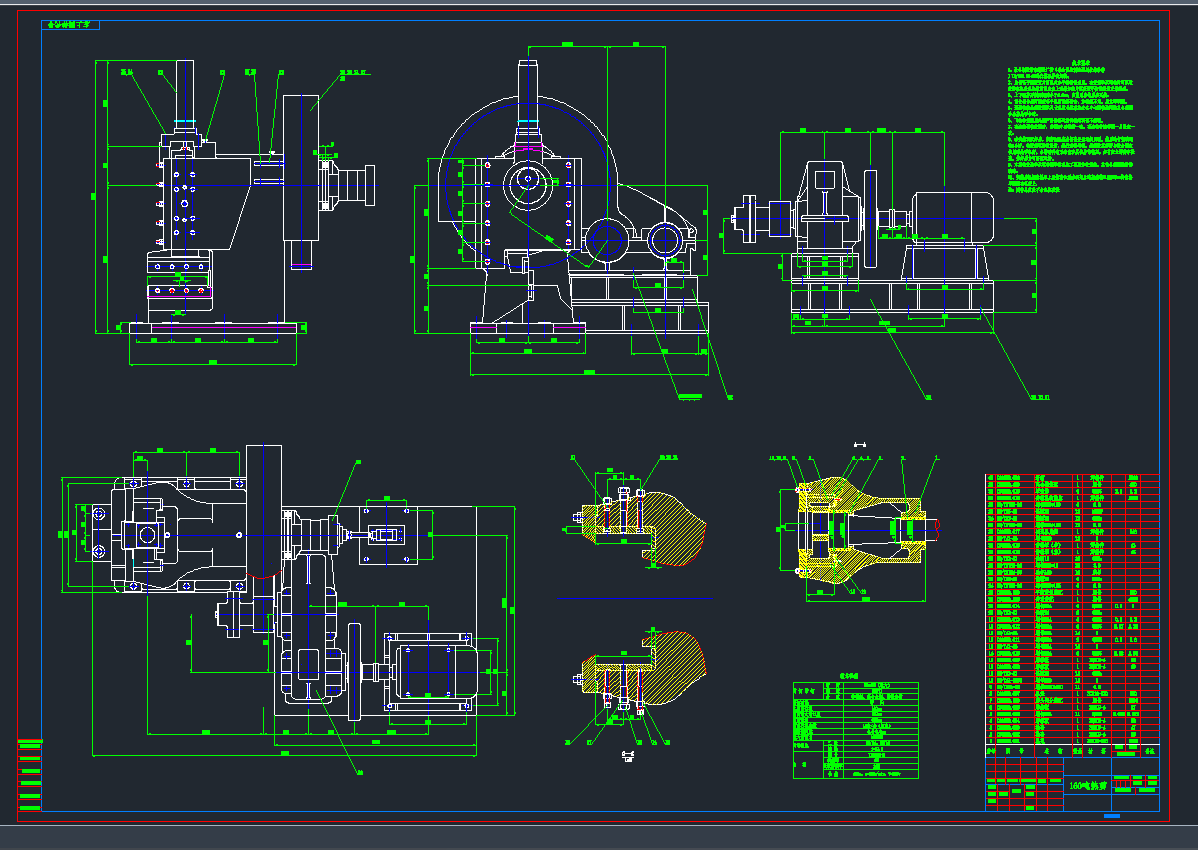The height and width of the screenshot is (850, 1198).
Task: Click the label box in the frame's top-left corner
Action: (71, 24)
